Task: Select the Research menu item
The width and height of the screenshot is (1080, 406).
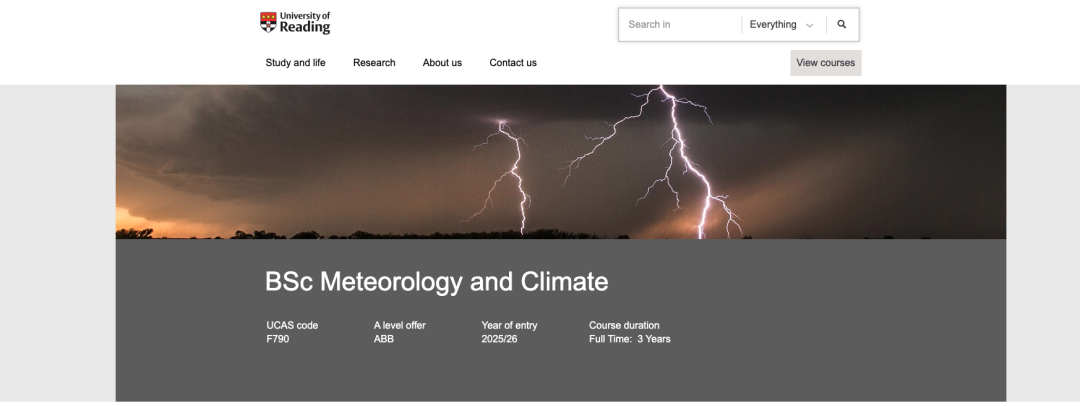Action: coord(374,63)
